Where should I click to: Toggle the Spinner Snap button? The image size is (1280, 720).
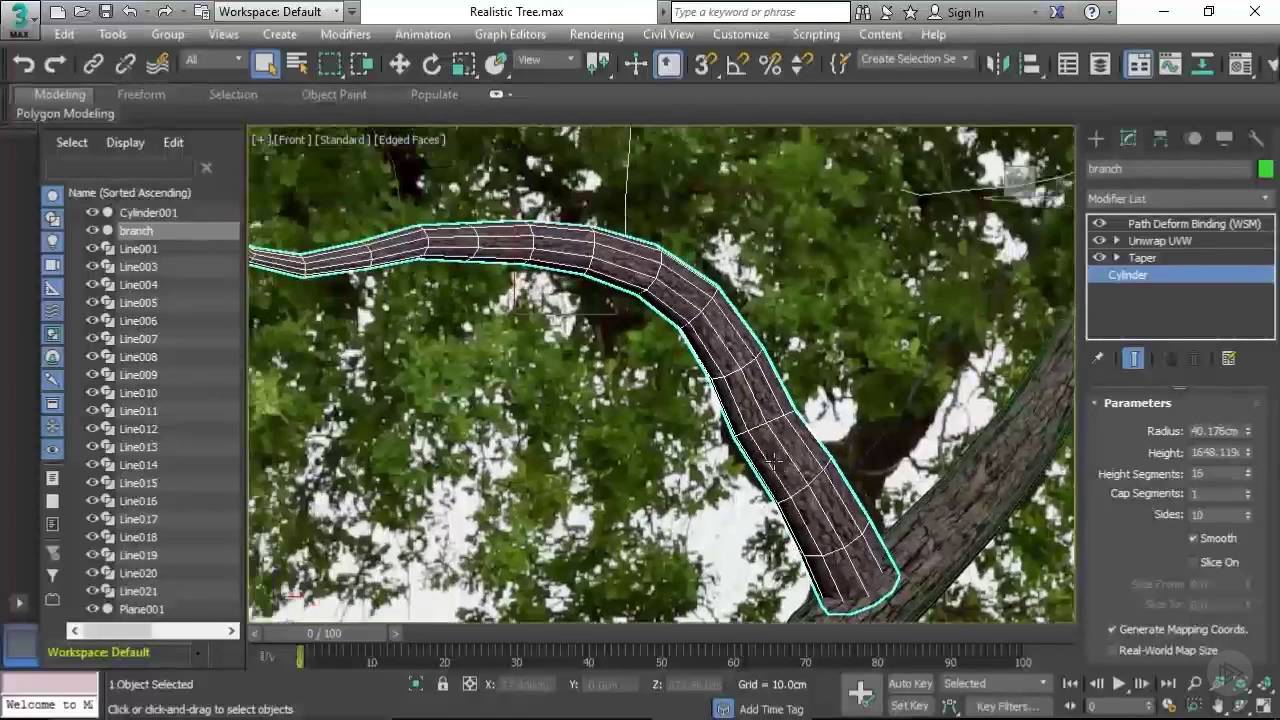802,64
